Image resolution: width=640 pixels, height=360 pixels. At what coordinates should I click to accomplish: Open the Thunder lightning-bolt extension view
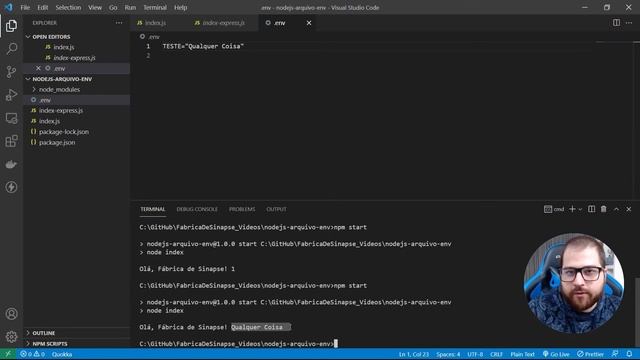click(x=11, y=187)
